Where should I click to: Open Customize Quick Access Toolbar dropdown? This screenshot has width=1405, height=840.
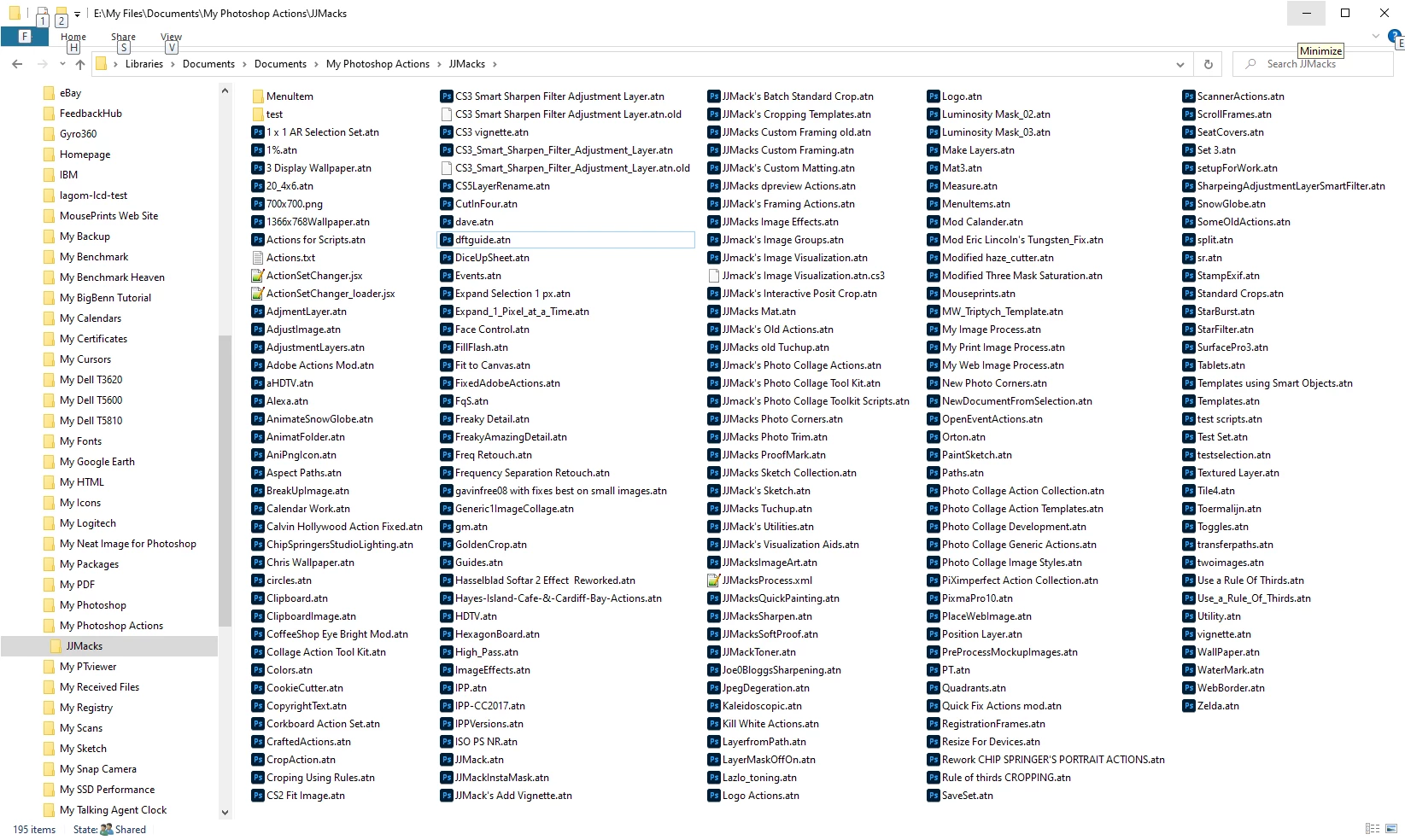click(77, 14)
